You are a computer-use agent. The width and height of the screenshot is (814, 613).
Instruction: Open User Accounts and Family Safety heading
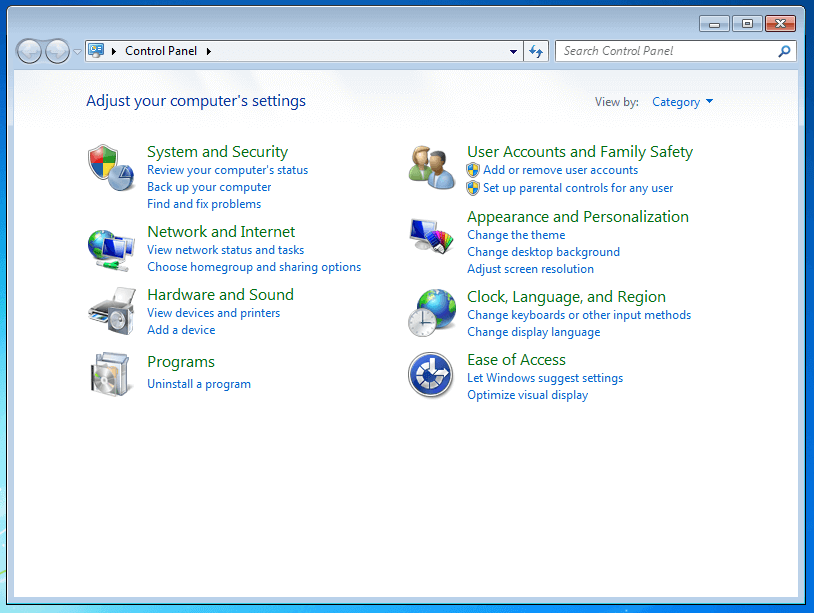coord(580,152)
